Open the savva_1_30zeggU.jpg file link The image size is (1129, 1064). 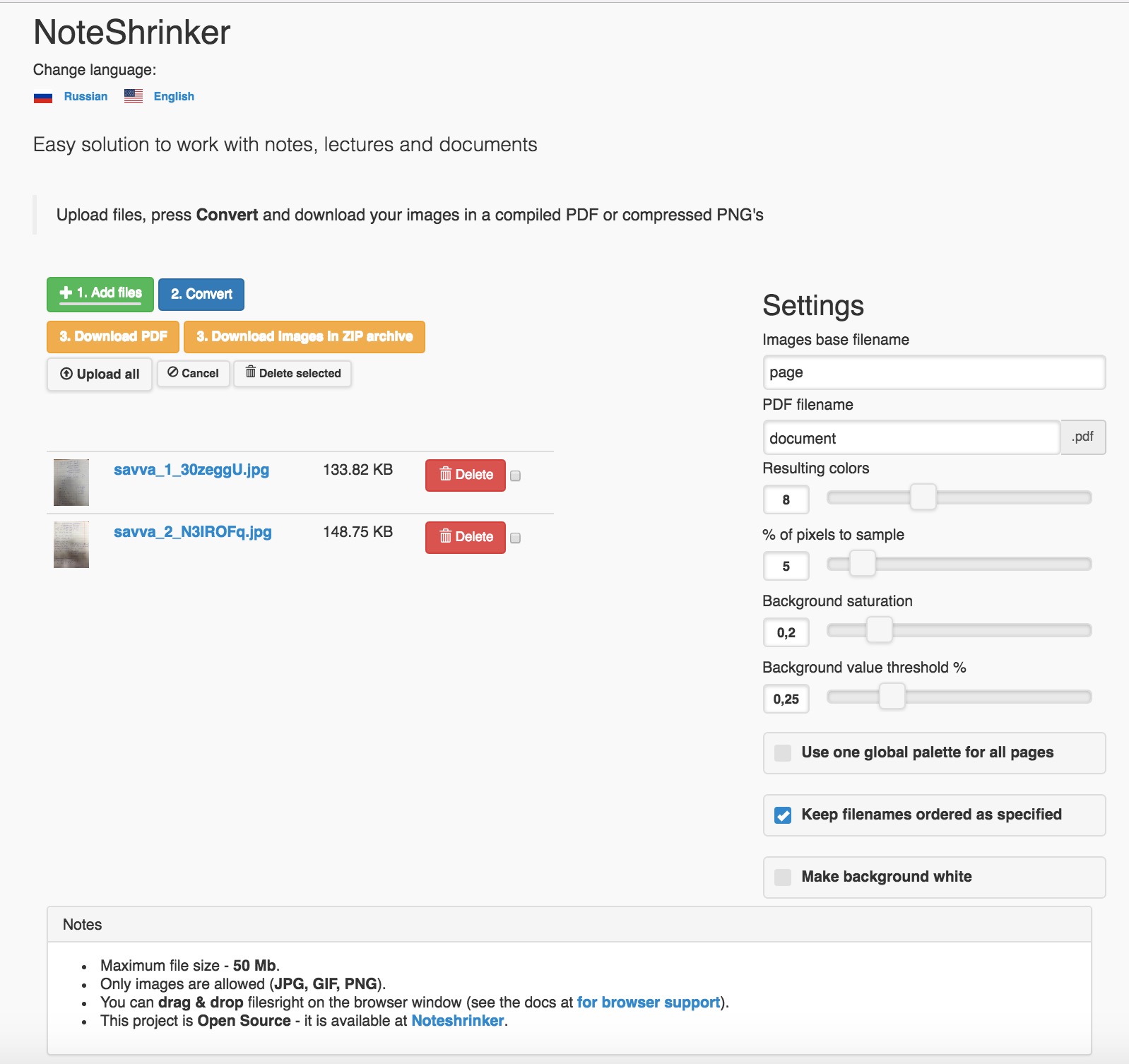pyautogui.click(x=191, y=470)
